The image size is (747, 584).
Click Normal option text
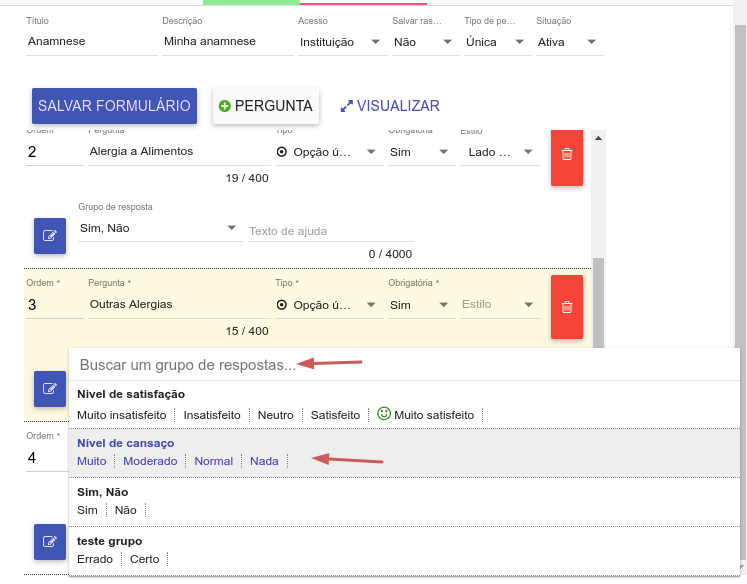pyautogui.click(x=213, y=461)
